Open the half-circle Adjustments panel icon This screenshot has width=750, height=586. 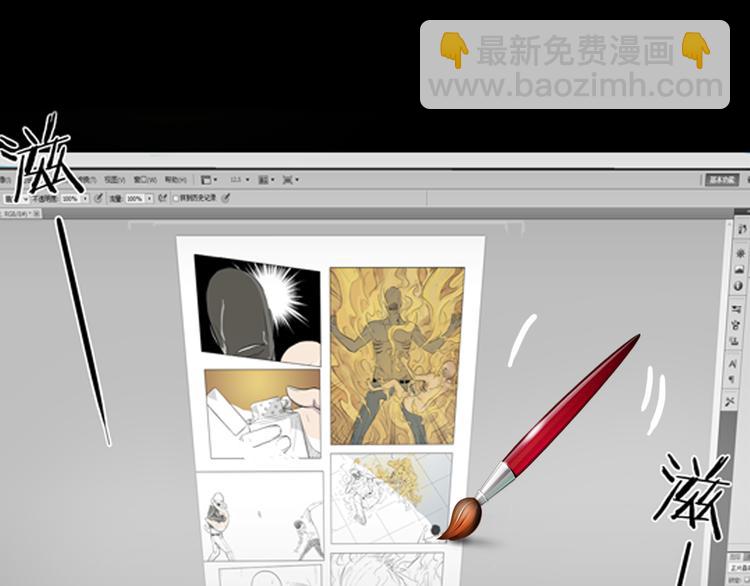point(739,286)
